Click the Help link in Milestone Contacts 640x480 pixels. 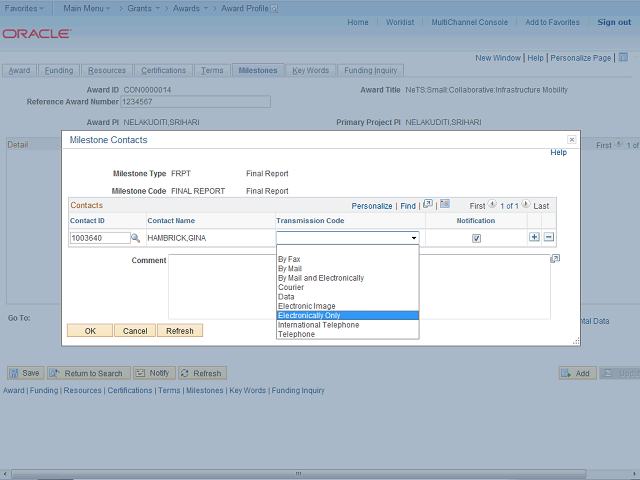(x=558, y=153)
